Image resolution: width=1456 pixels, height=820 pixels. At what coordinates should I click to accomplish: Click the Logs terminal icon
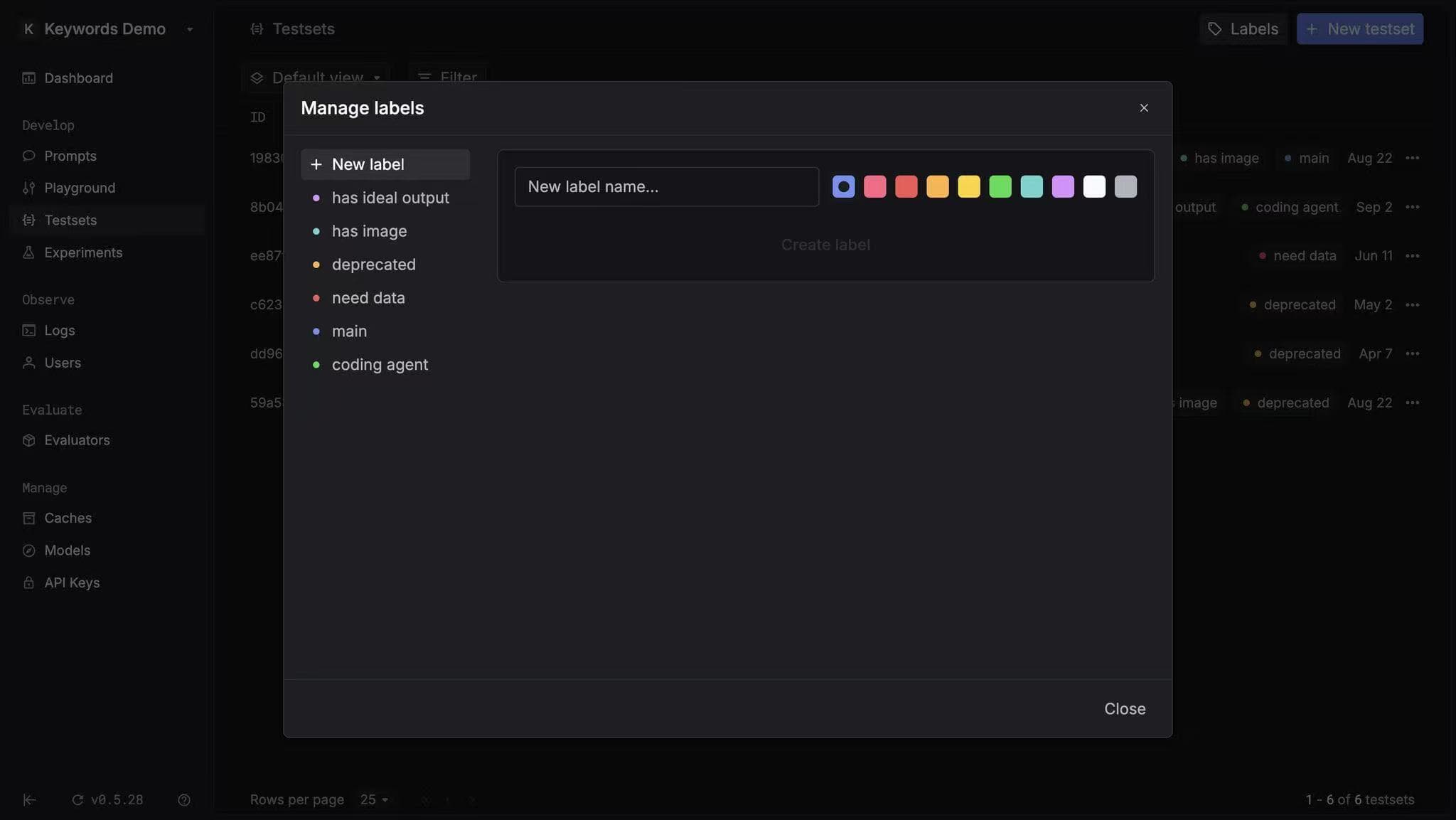(x=28, y=330)
